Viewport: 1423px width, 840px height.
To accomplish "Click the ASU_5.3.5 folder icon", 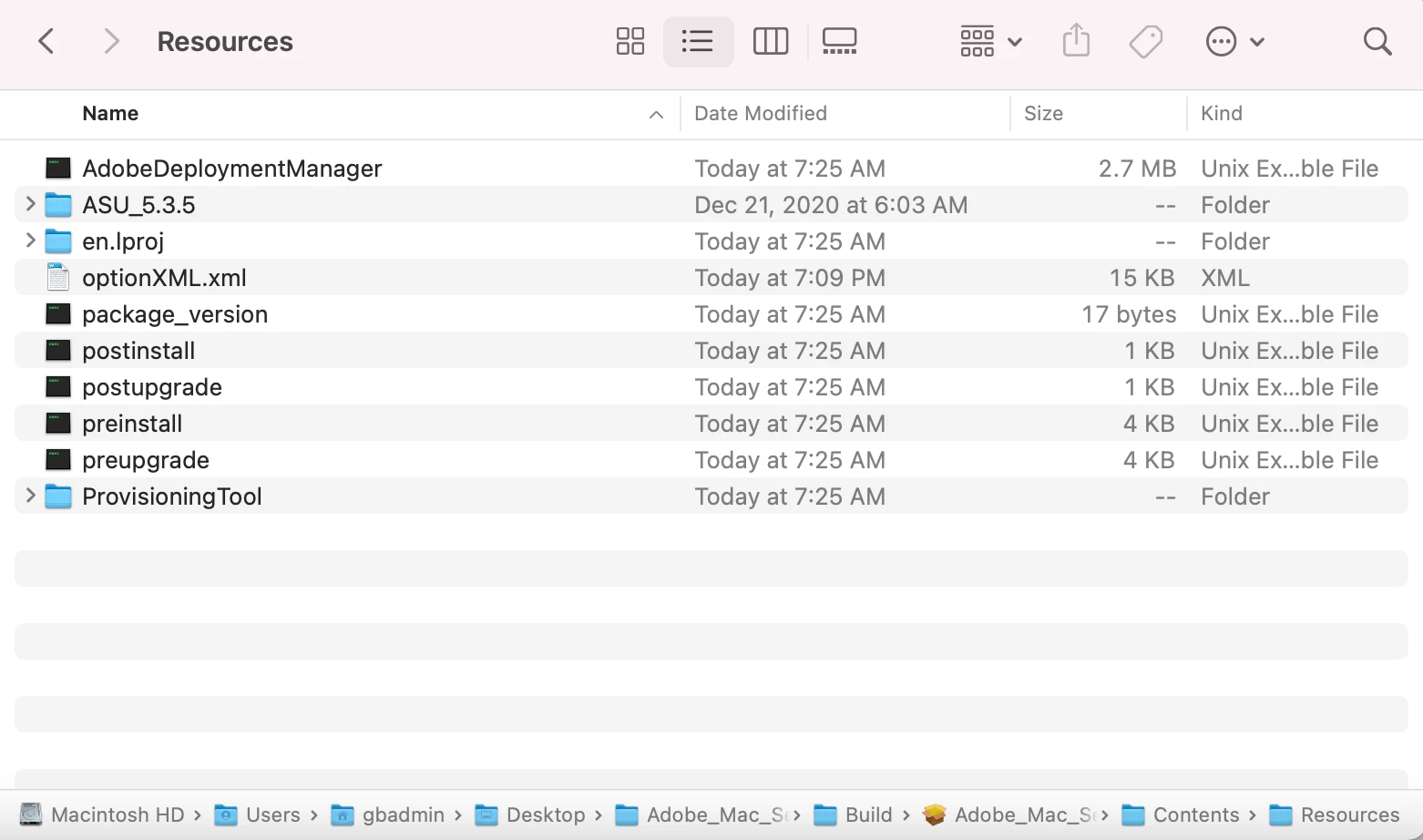I will (58, 204).
